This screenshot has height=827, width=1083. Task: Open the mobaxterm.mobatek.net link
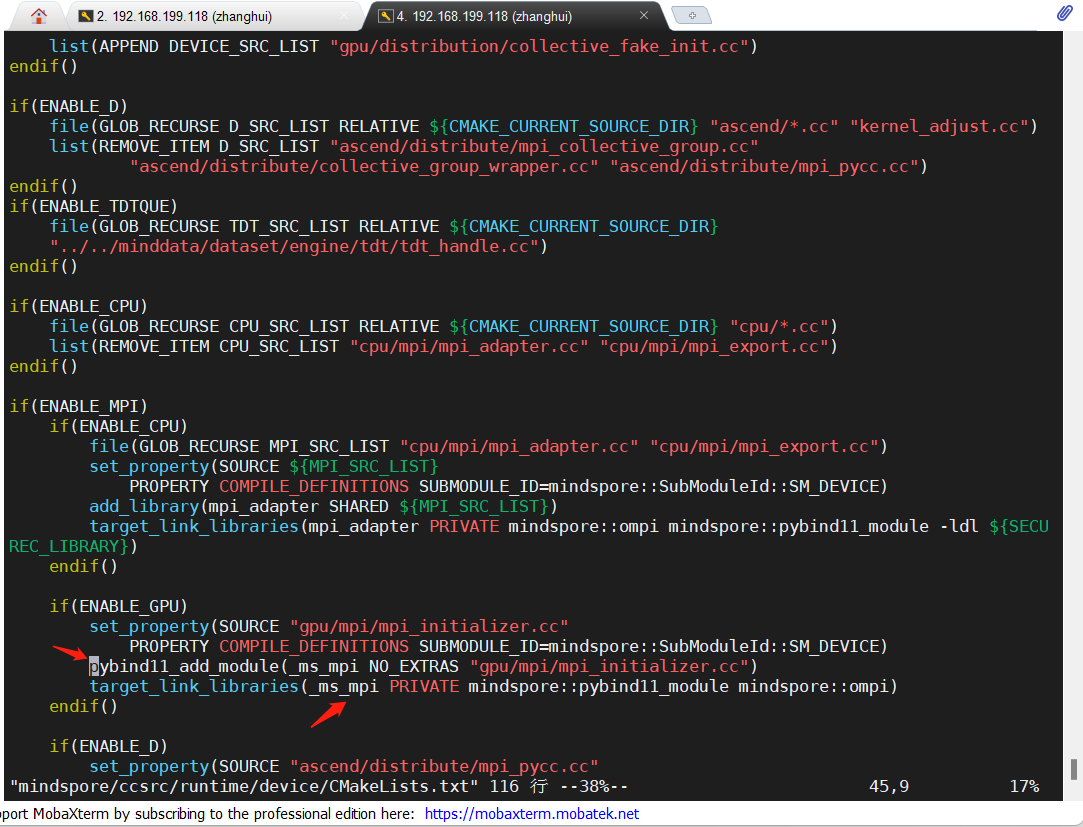[x=531, y=814]
